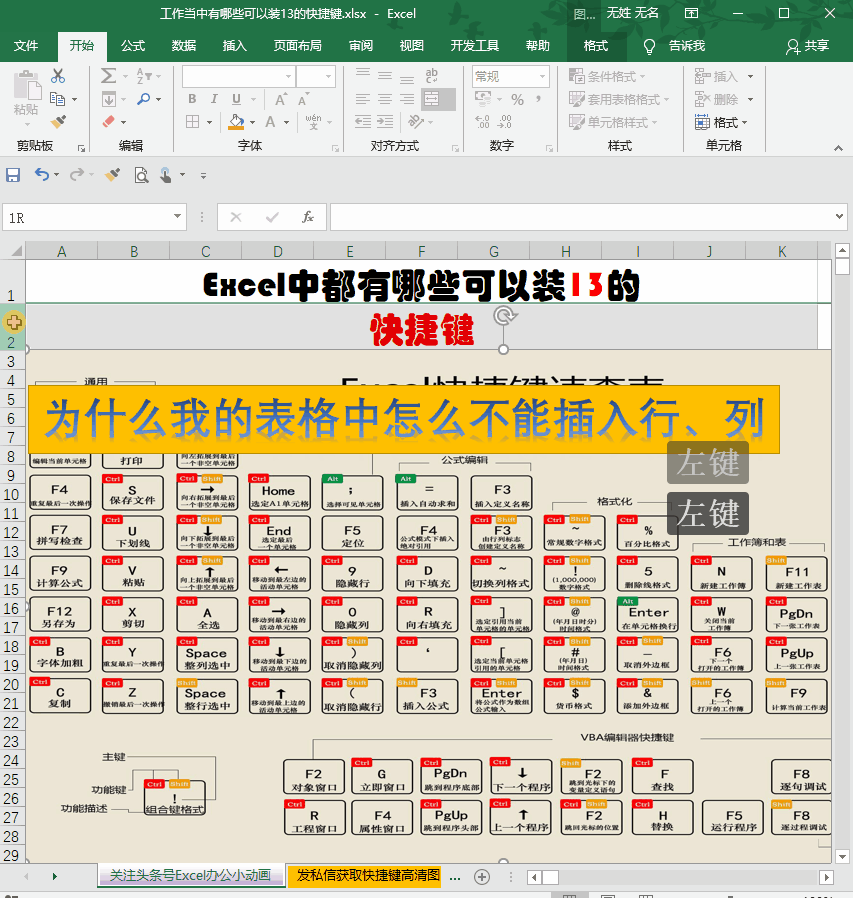Click the Copy icon in clipboard group
The width and height of the screenshot is (853, 898).
(x=57, y=99)
